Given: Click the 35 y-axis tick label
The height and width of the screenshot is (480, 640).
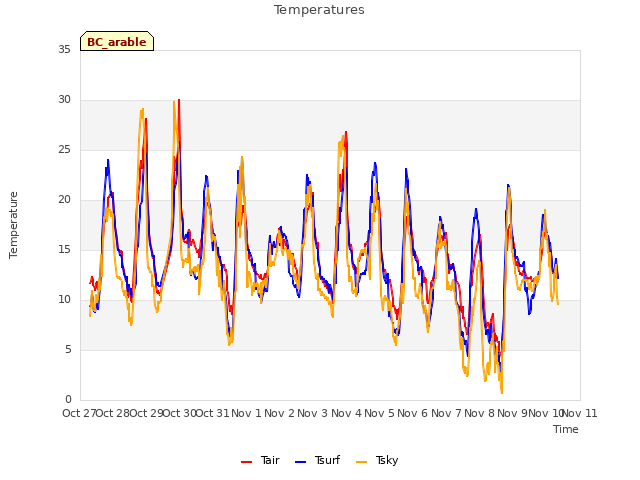Looking at the screenshot, I should [64, 49].
